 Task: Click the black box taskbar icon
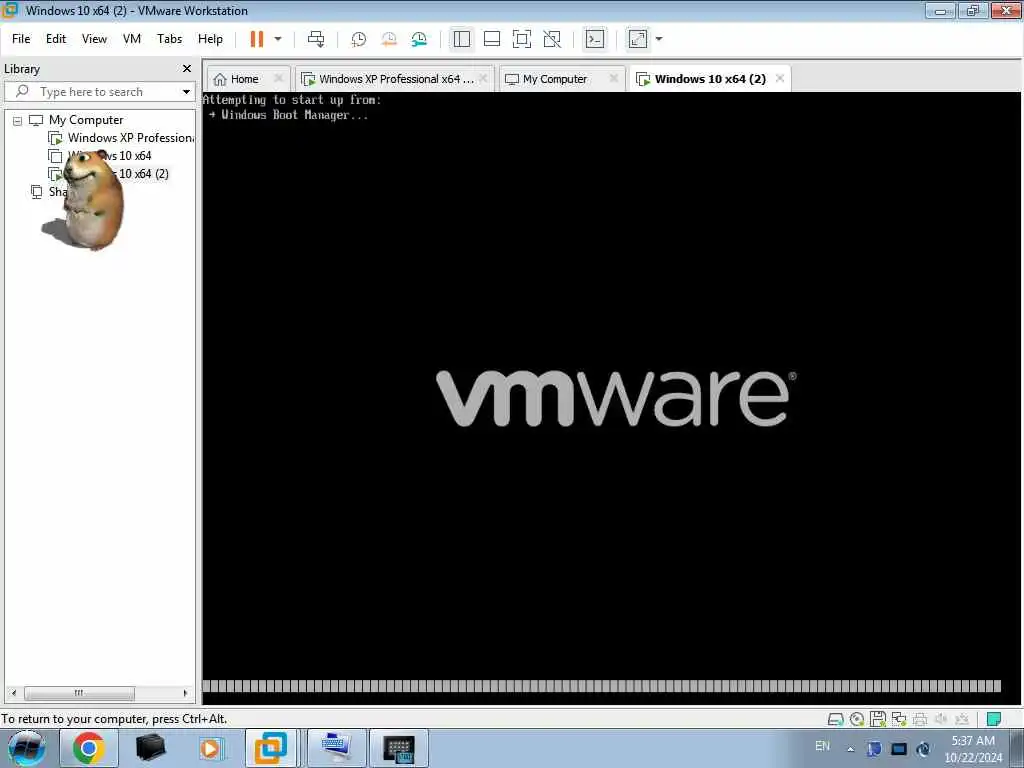point(150,748)
